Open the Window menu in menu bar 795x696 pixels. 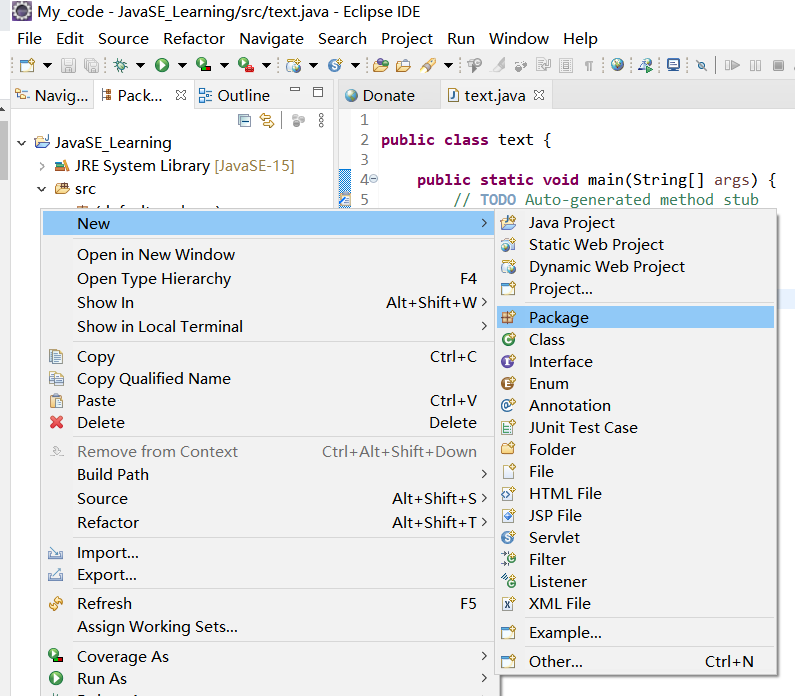click(x=518, y=39)
